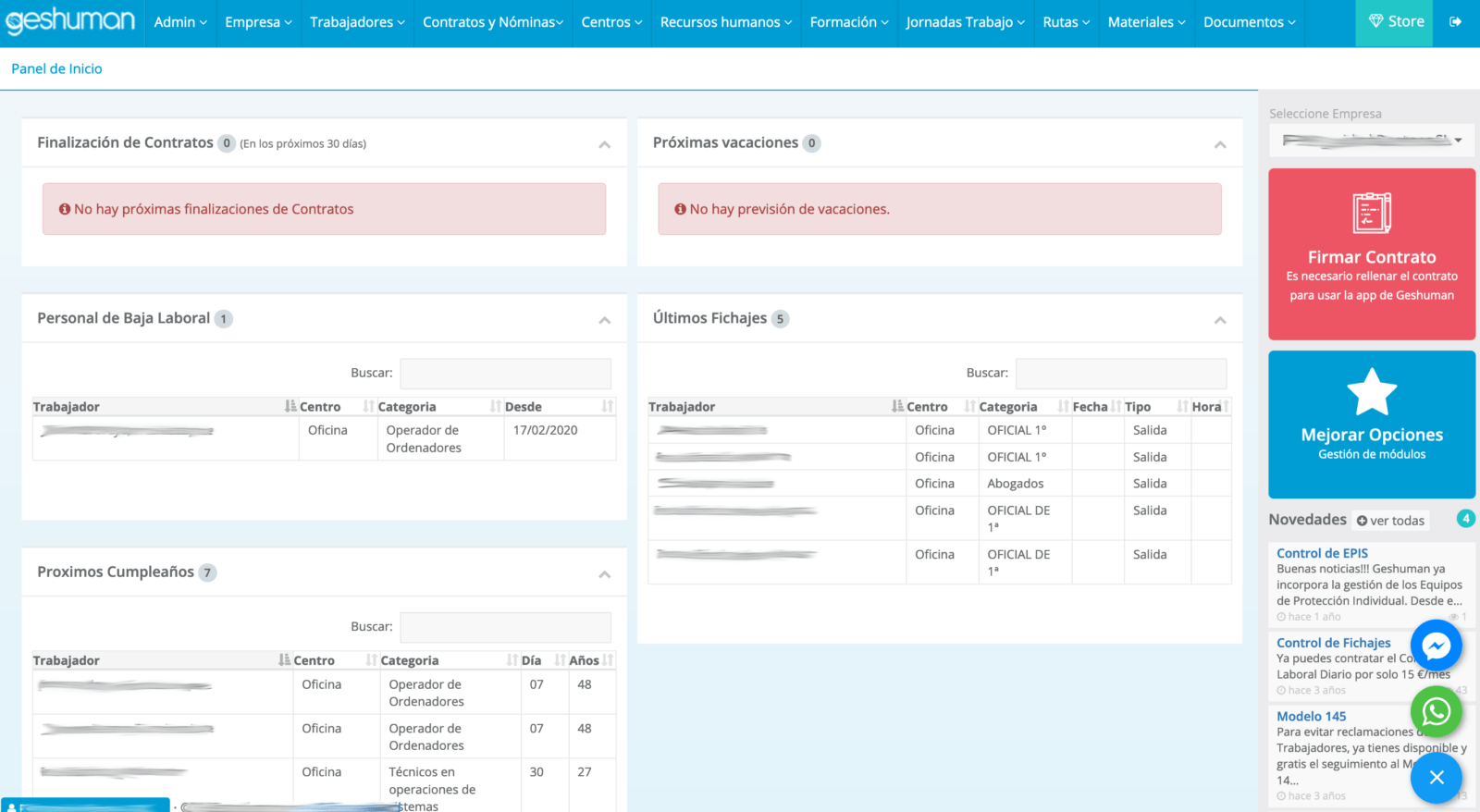The width and height of the screenshot is (1480, 812).
Task: Click the Buscar field in Personal de Baja Laboral
Action: 505,373
